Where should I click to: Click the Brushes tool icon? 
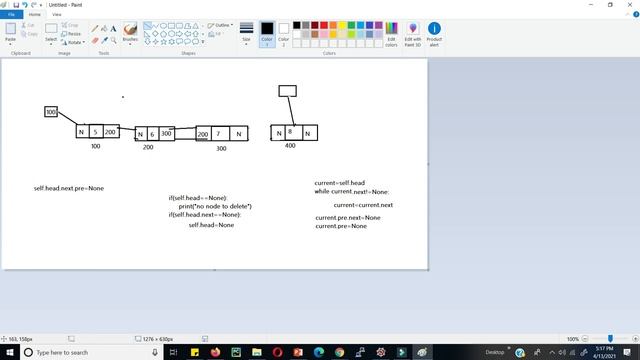tap(130, 29)
